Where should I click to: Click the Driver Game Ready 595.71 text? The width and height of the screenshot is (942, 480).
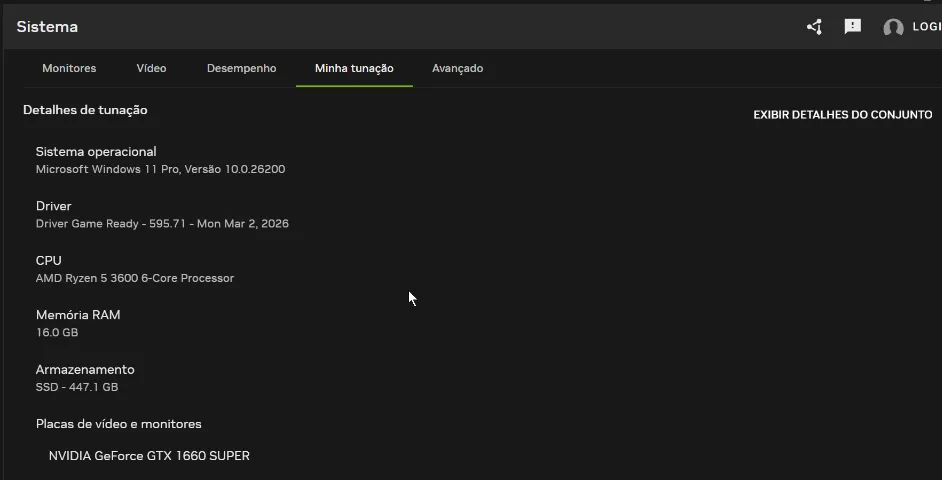coord(162,224)
